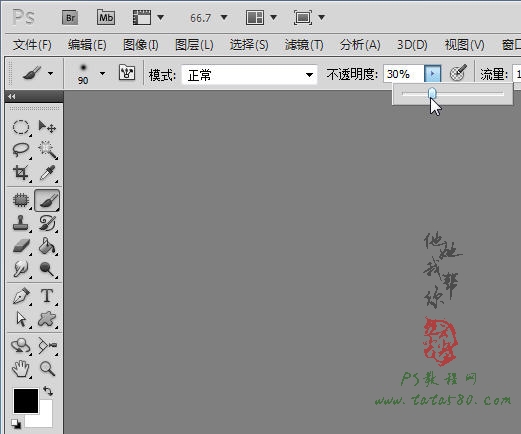The width and height of the screenshot is (521, 434).
Task: Swap foreground and background colors
Action: click(48, 390)
